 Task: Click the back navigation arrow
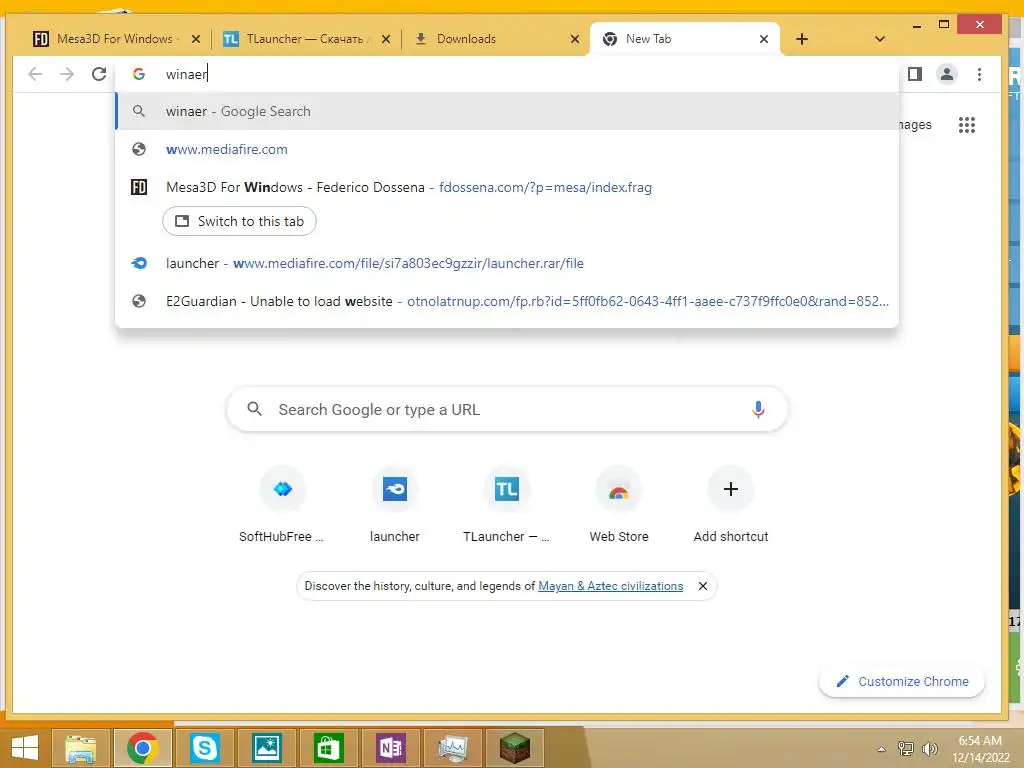point(35,74)
